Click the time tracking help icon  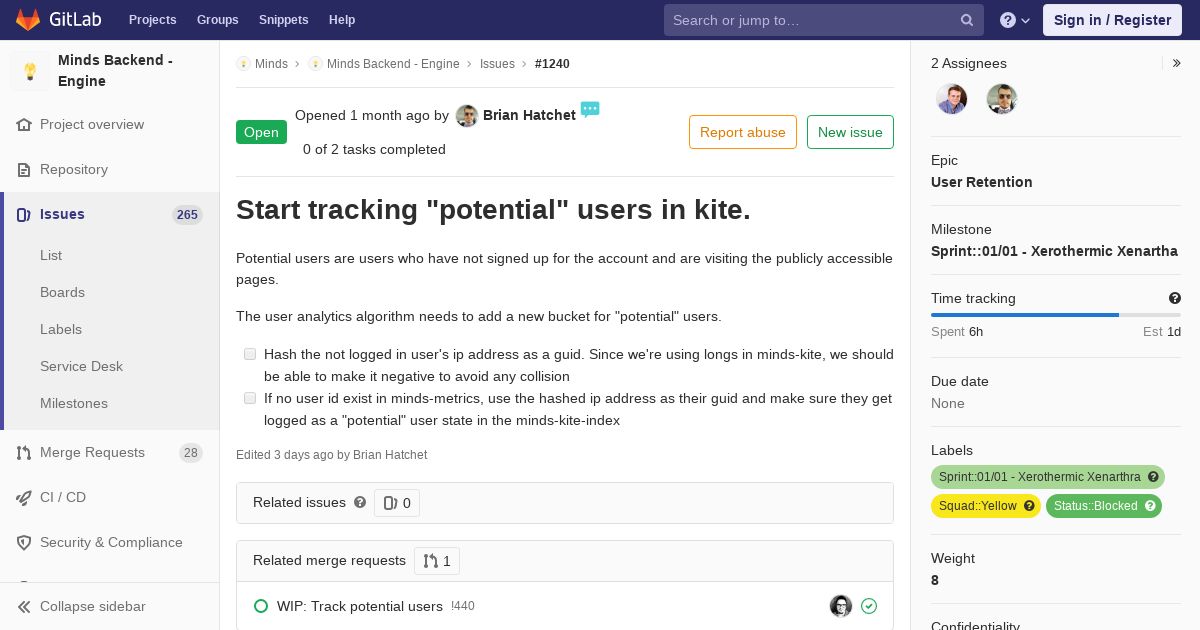(1175, 298)
